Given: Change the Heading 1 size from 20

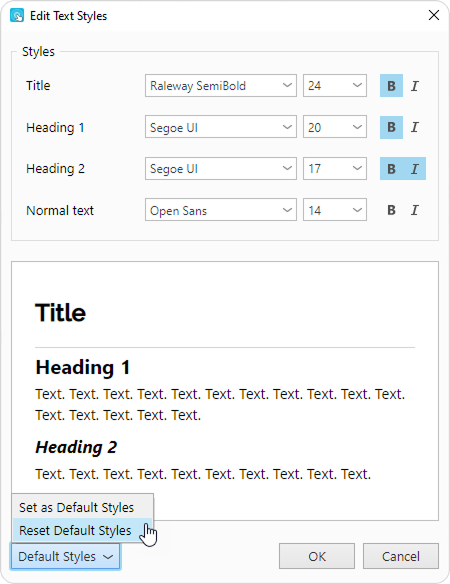Looking at the screenshot, I should click(335, 127).
